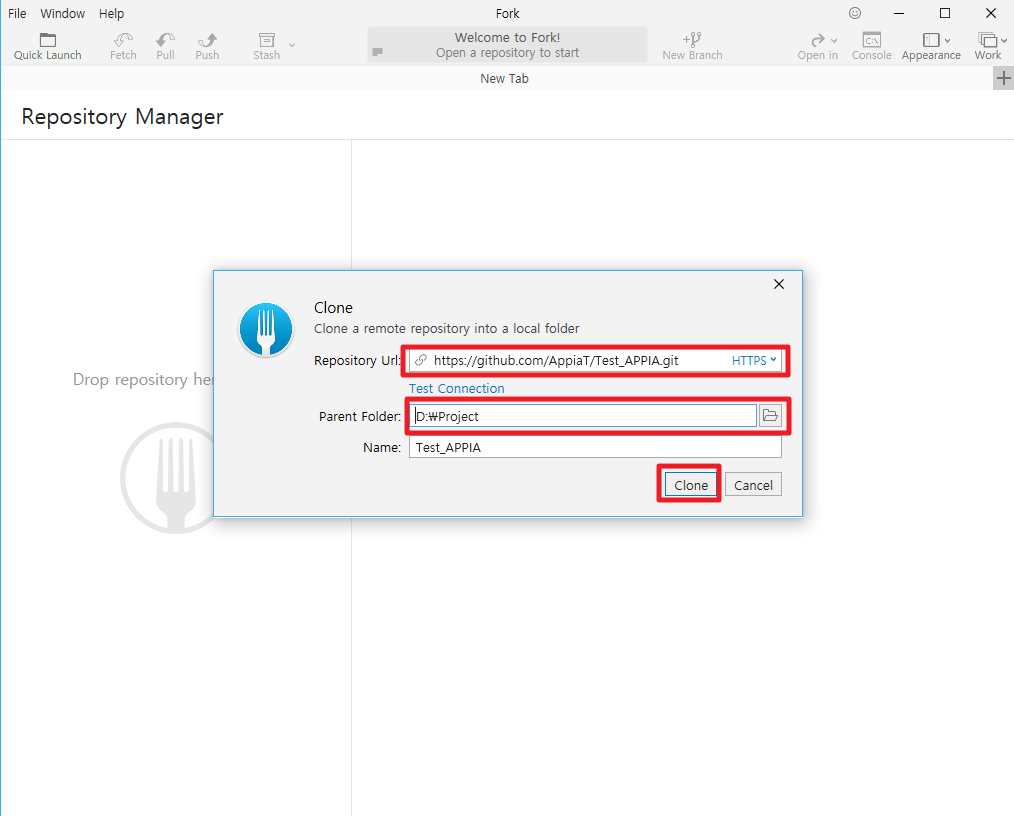Add a new tab with plus button
The width and height of the screenshot is (1014, 816).
click(1004, 78)
